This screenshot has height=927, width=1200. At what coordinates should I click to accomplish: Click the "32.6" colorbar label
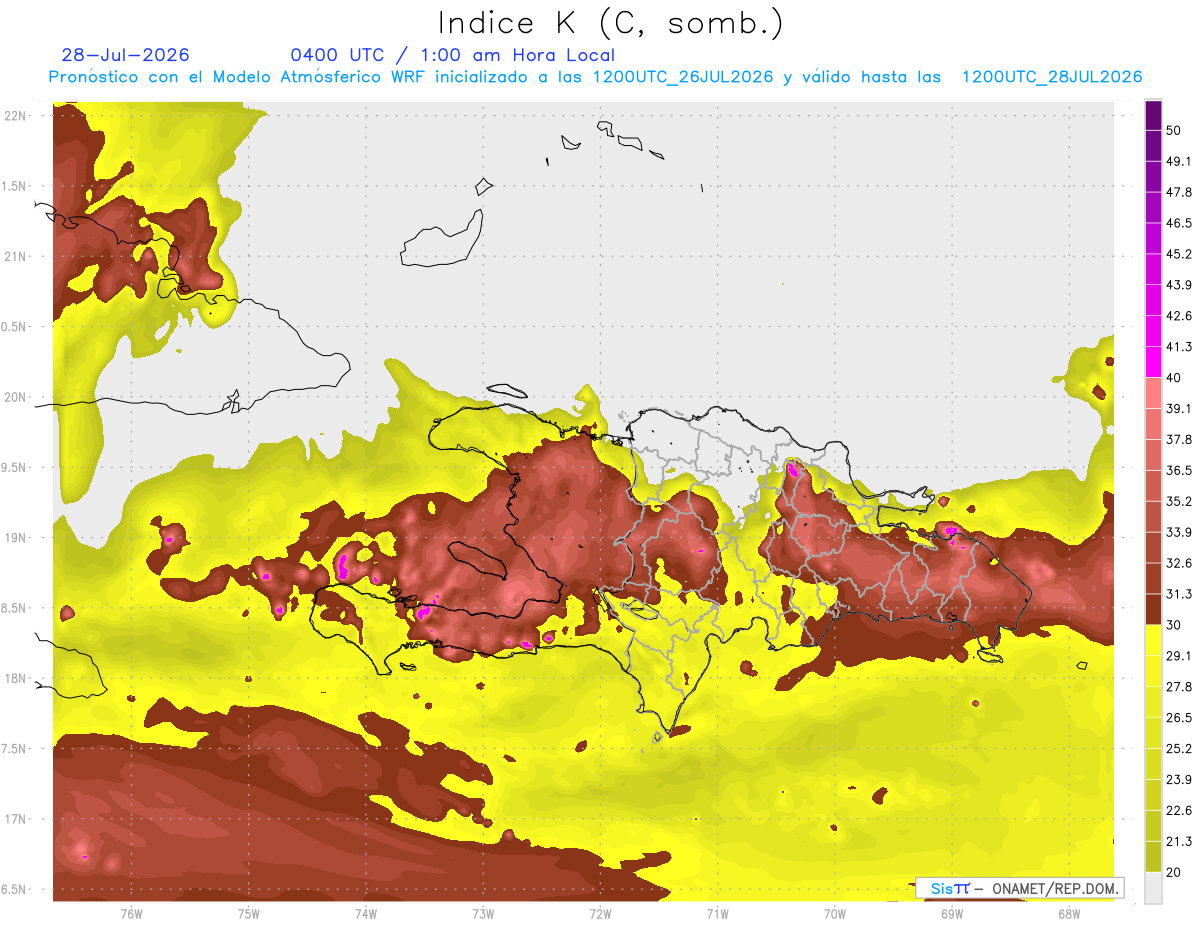(x=1178, y=563)
